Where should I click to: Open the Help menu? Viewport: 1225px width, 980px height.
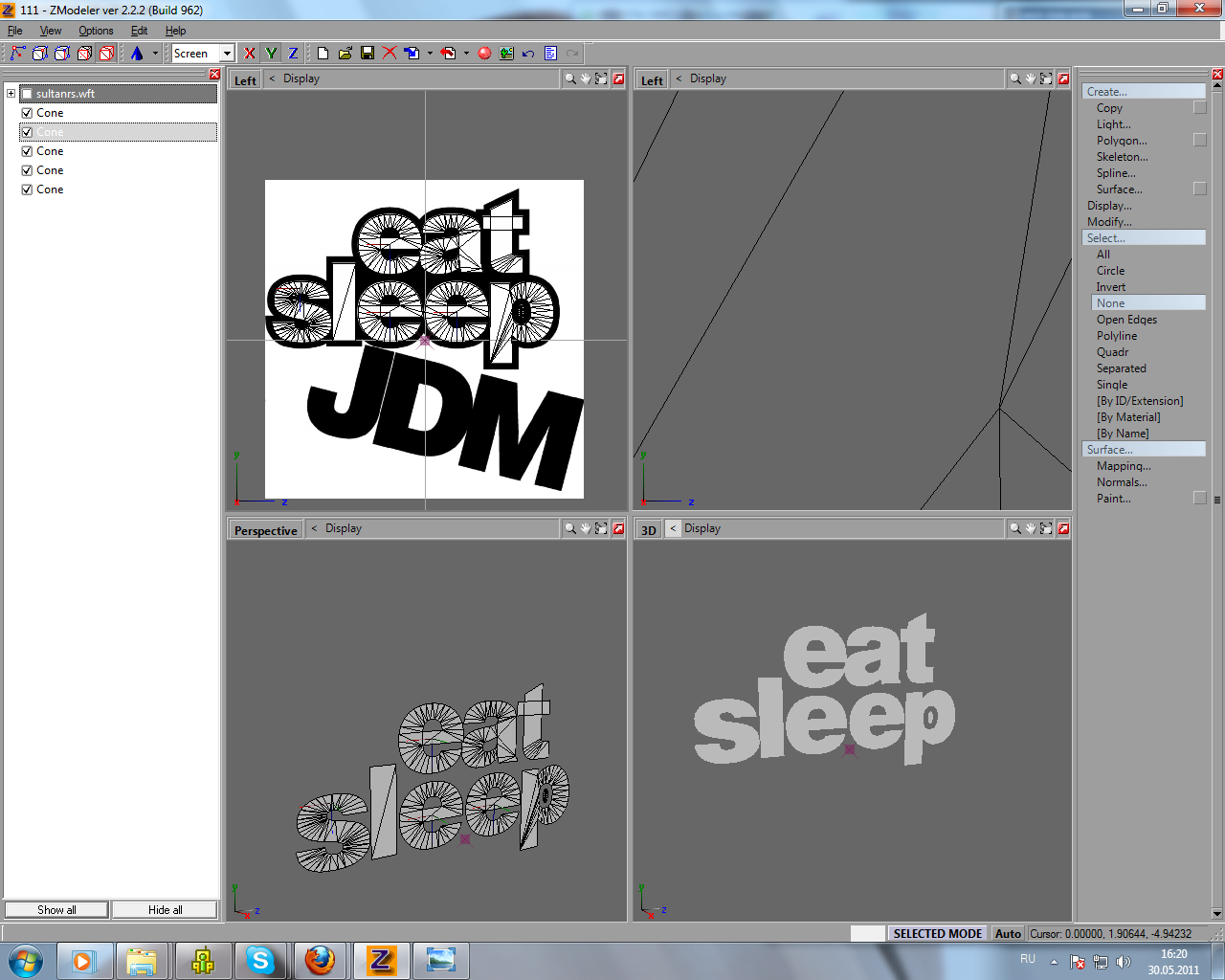[x=176, y=31]
